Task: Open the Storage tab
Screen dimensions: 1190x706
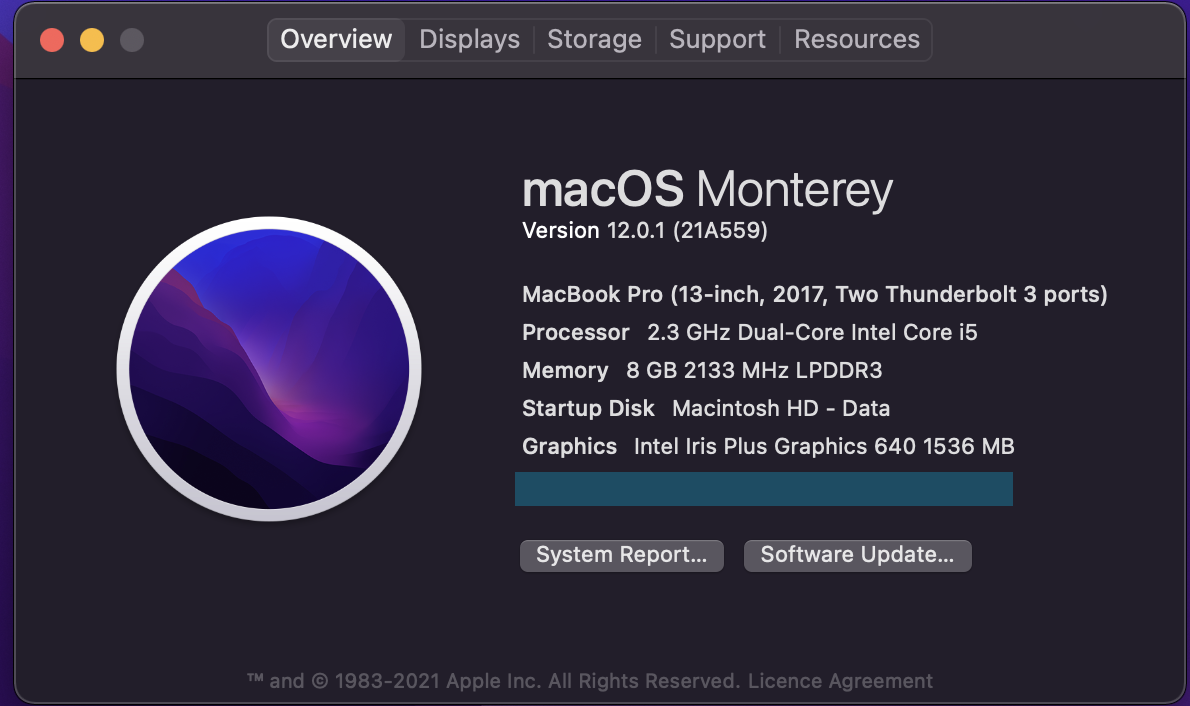Action: click(594, 40)
